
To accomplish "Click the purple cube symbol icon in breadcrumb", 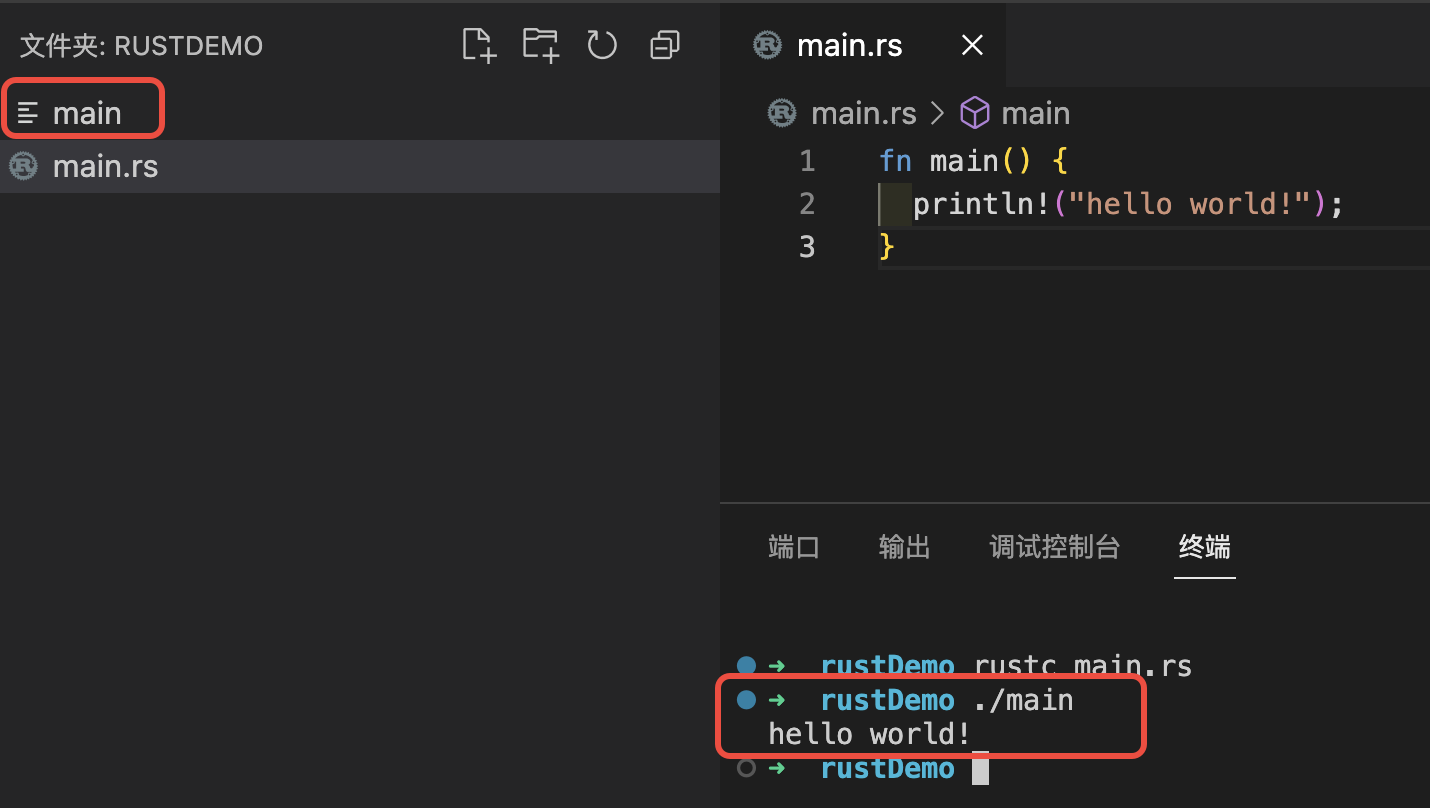I will click(x=975, y=113).
